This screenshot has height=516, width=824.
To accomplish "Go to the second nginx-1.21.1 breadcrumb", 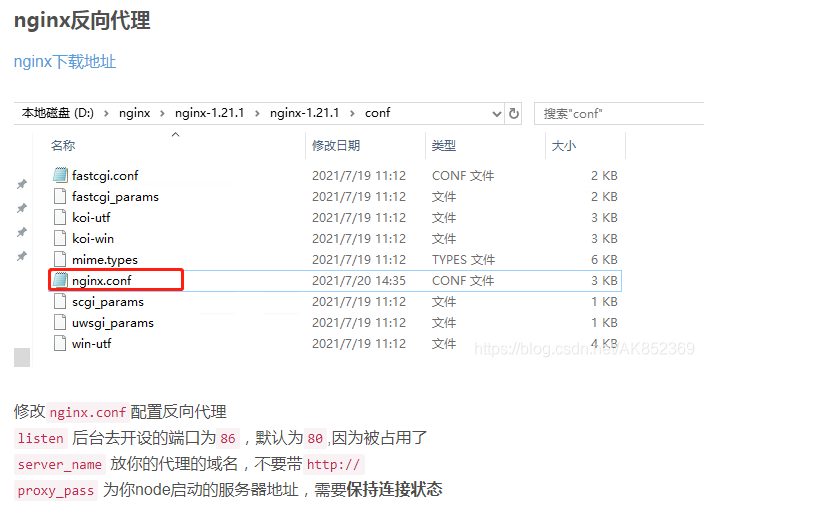I will 304,113.
